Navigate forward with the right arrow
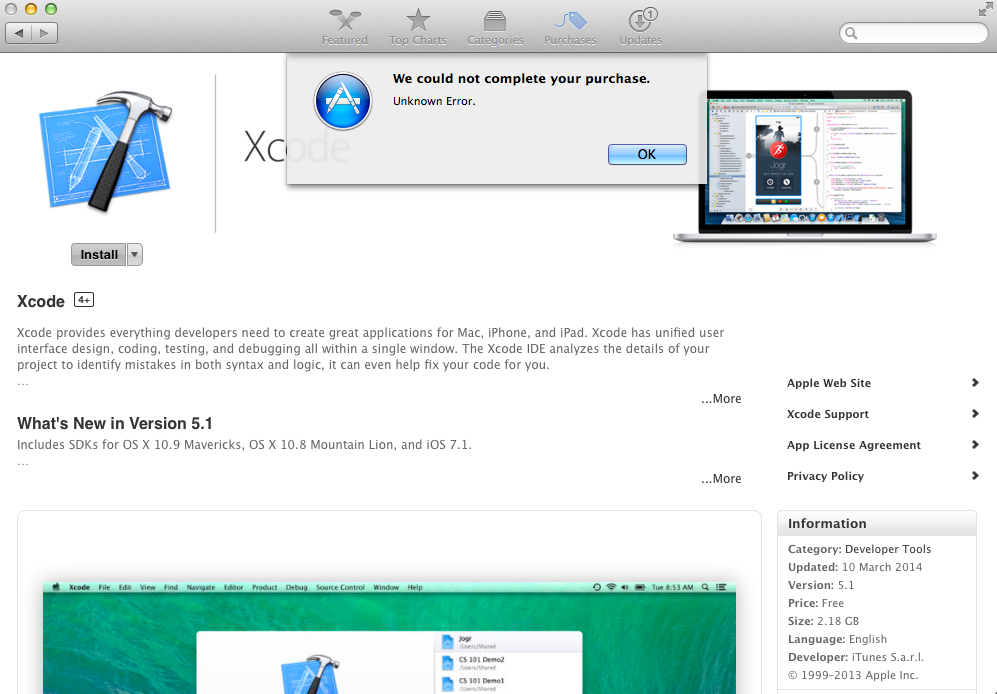This screenshot has height=694, width=997. [x=42, y=32]
